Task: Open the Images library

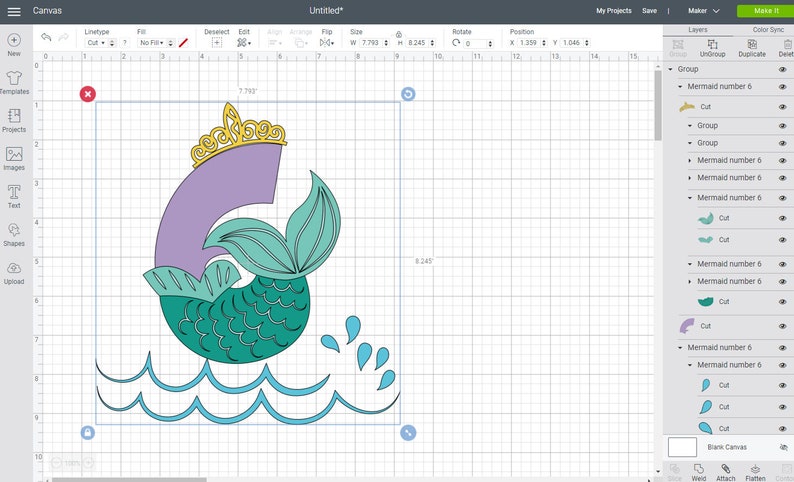Action: point(14,158)
